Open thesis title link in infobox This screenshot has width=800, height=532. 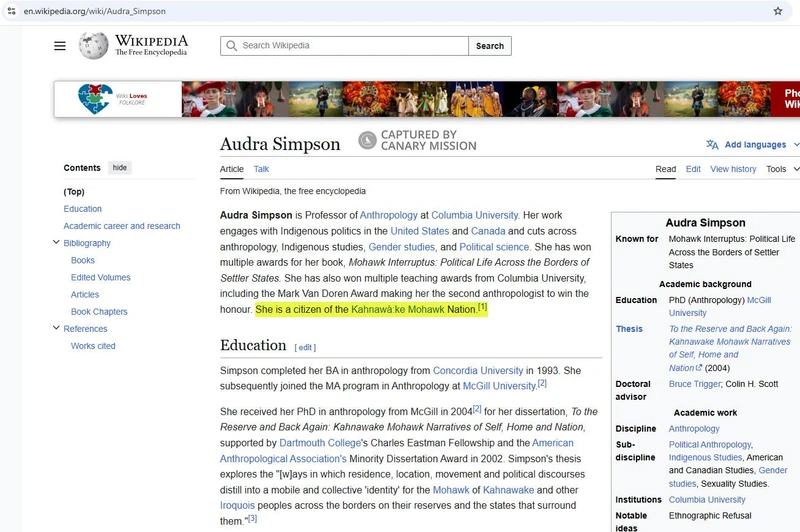(730, 348)
